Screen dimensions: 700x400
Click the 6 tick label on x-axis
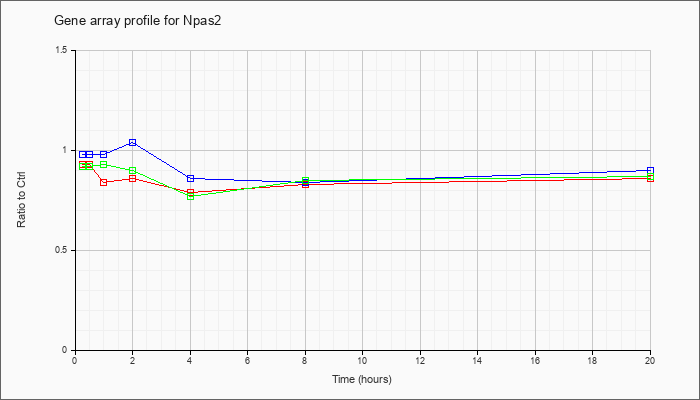pos(247,360)
